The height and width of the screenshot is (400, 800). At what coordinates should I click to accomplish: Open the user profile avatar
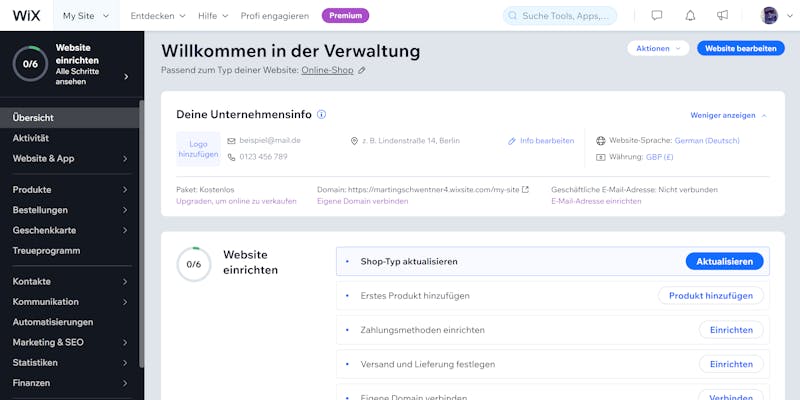click(x=769, y=15)
